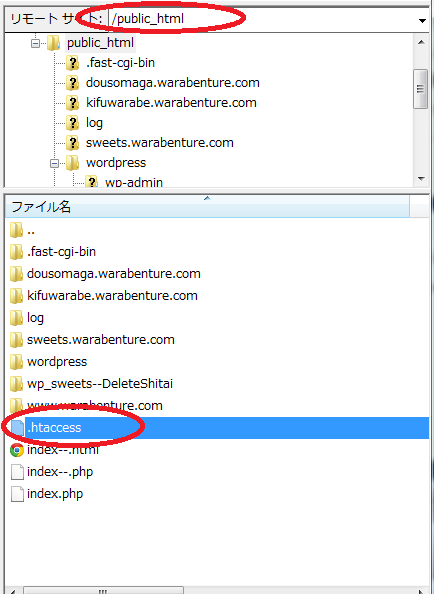Viewport: 434px width, 594px height.
Task: Click unknown-folder icon beside kifuwarabe.warabenture.com in tree
Action: [x=72, y=103]
